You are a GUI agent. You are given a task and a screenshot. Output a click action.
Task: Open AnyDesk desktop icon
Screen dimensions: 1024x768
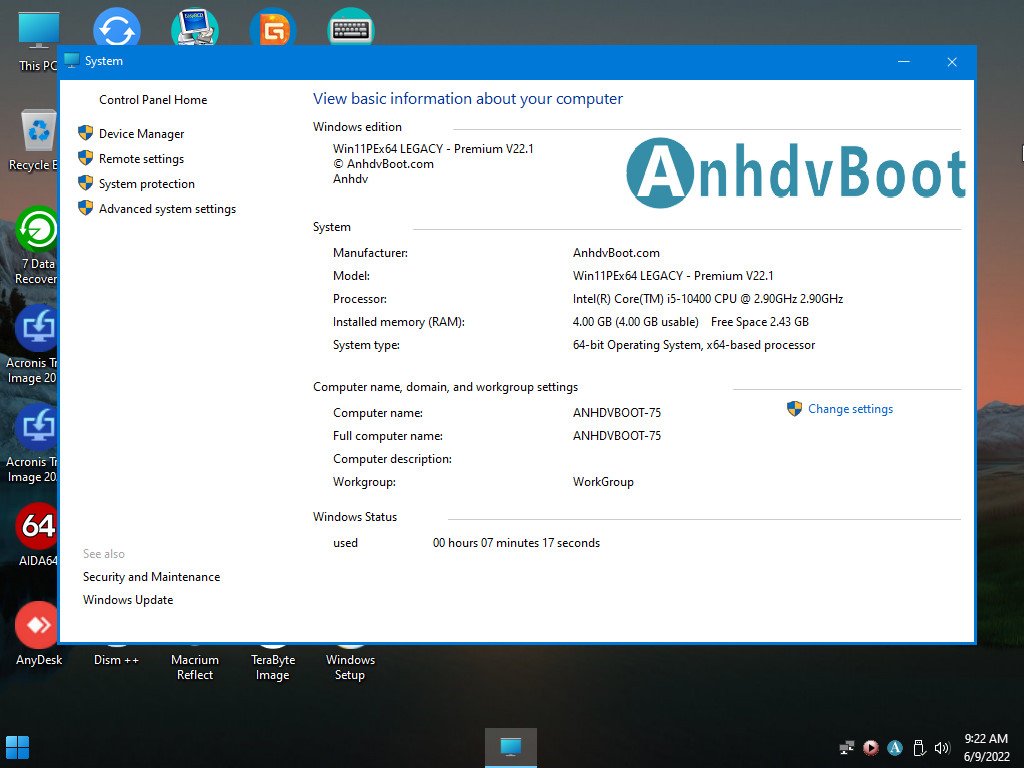[39, 633]
